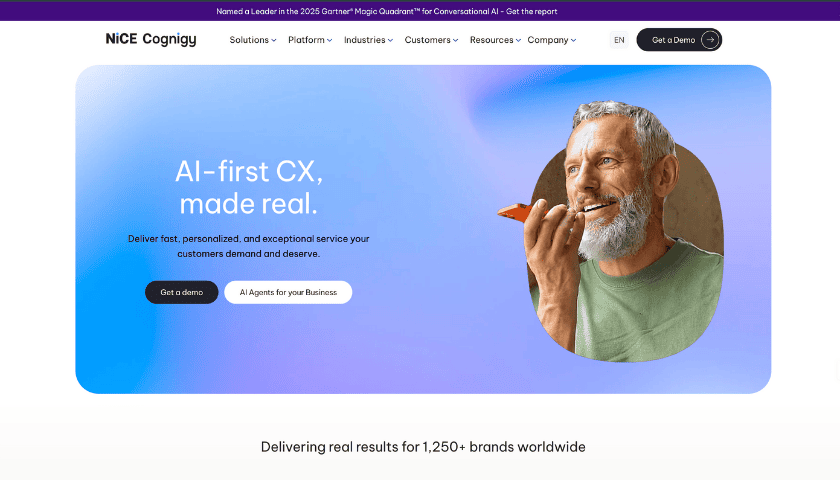Open the Gartner Magic Quadrant report banner

point(387,11)
